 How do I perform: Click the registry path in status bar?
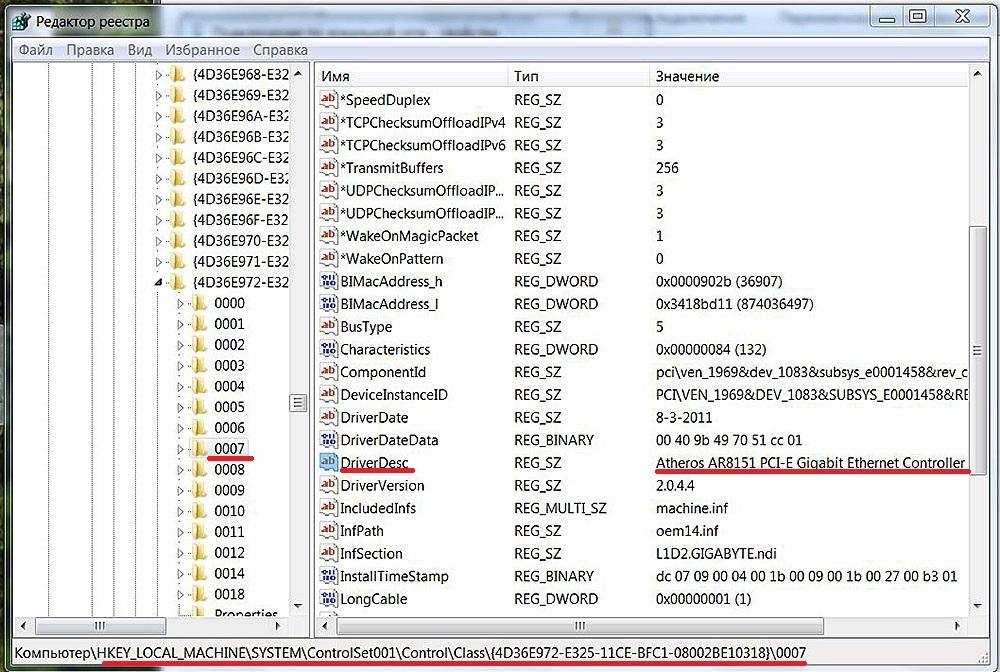click(409, 653)
